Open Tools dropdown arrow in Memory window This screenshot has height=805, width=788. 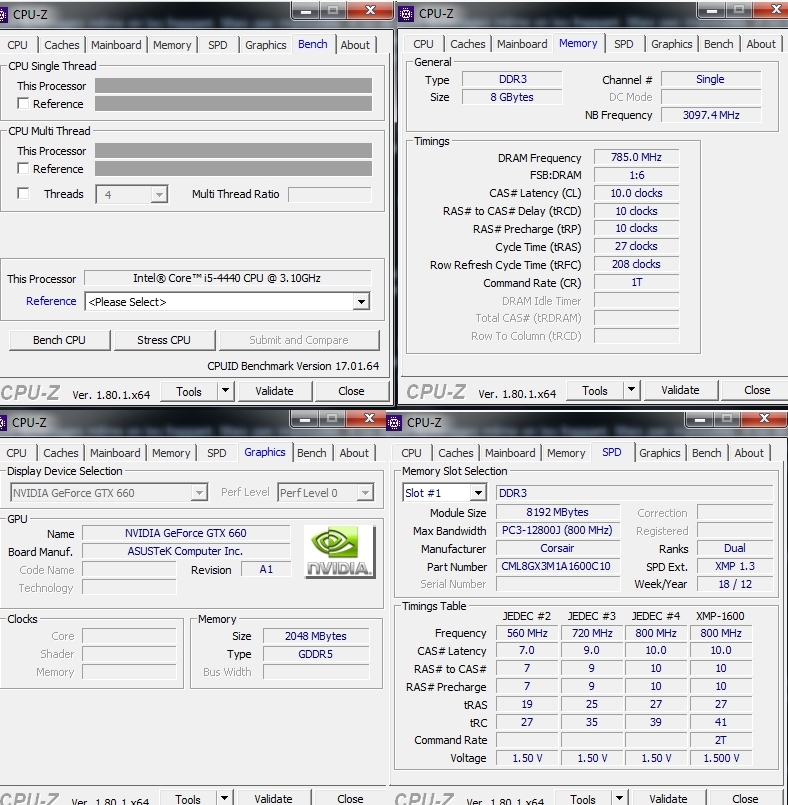pos(631,390)
